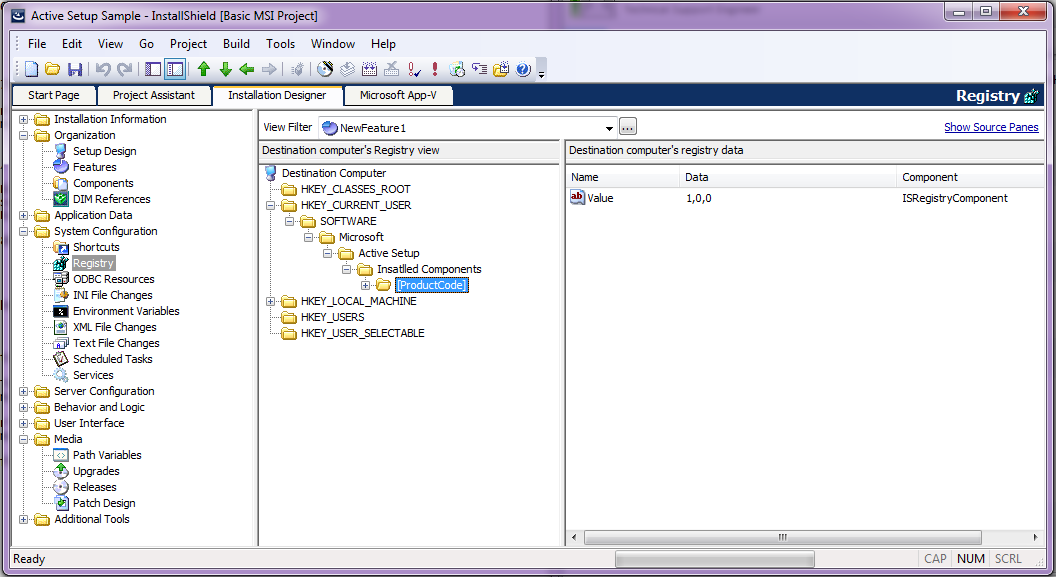
Task: Click the ellipsis button beside View Filter
Action: pyautogui.click(x=628, y=127)
